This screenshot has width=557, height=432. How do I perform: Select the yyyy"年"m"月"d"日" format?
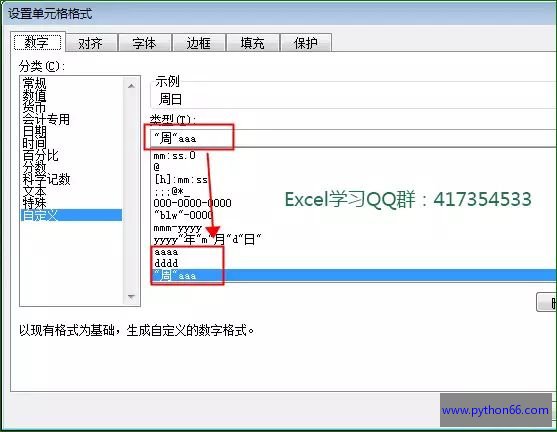207,239
